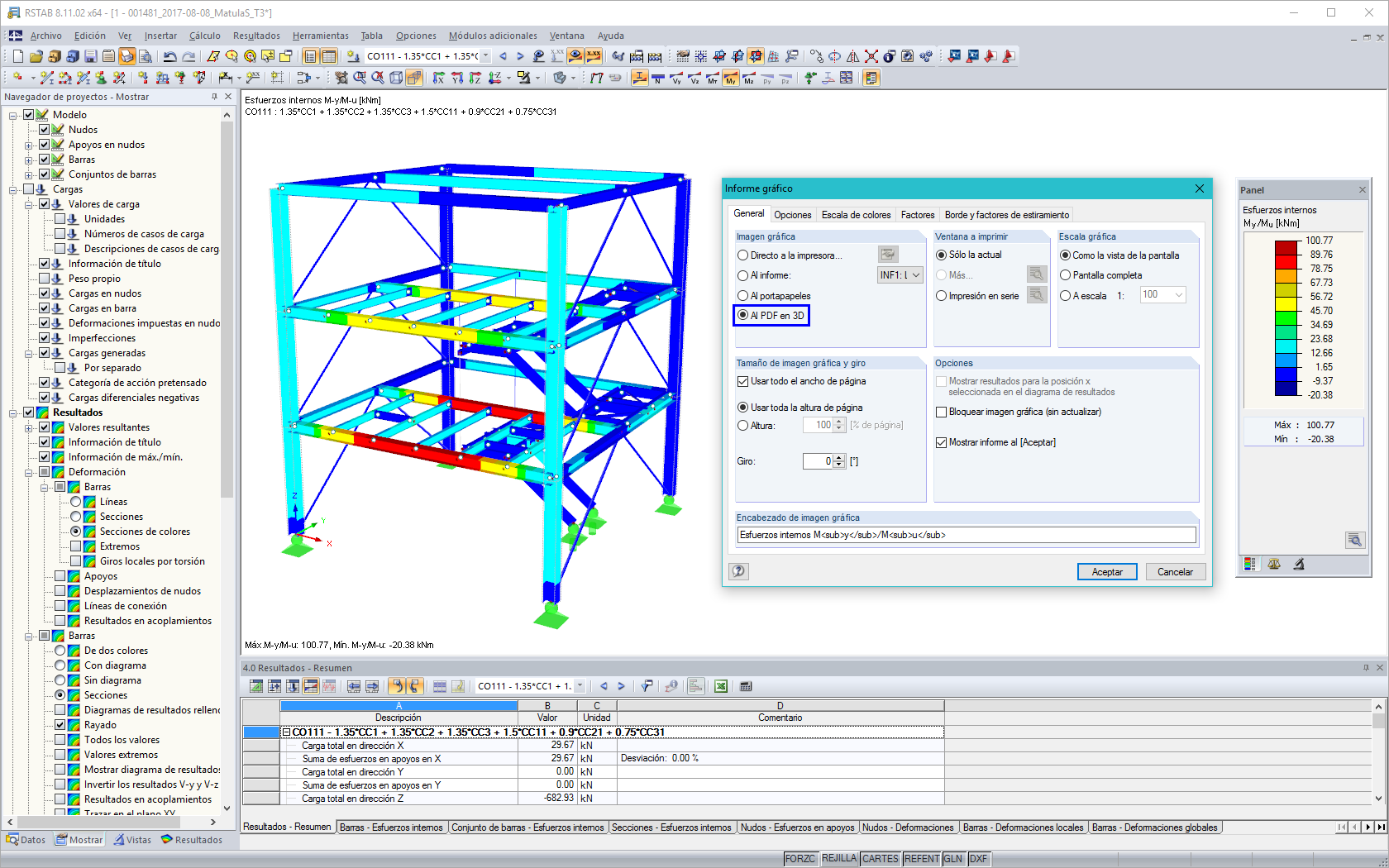Switch to the Escala de colores tab
This screenshot has height=868, width=1389.
[856, 214]
